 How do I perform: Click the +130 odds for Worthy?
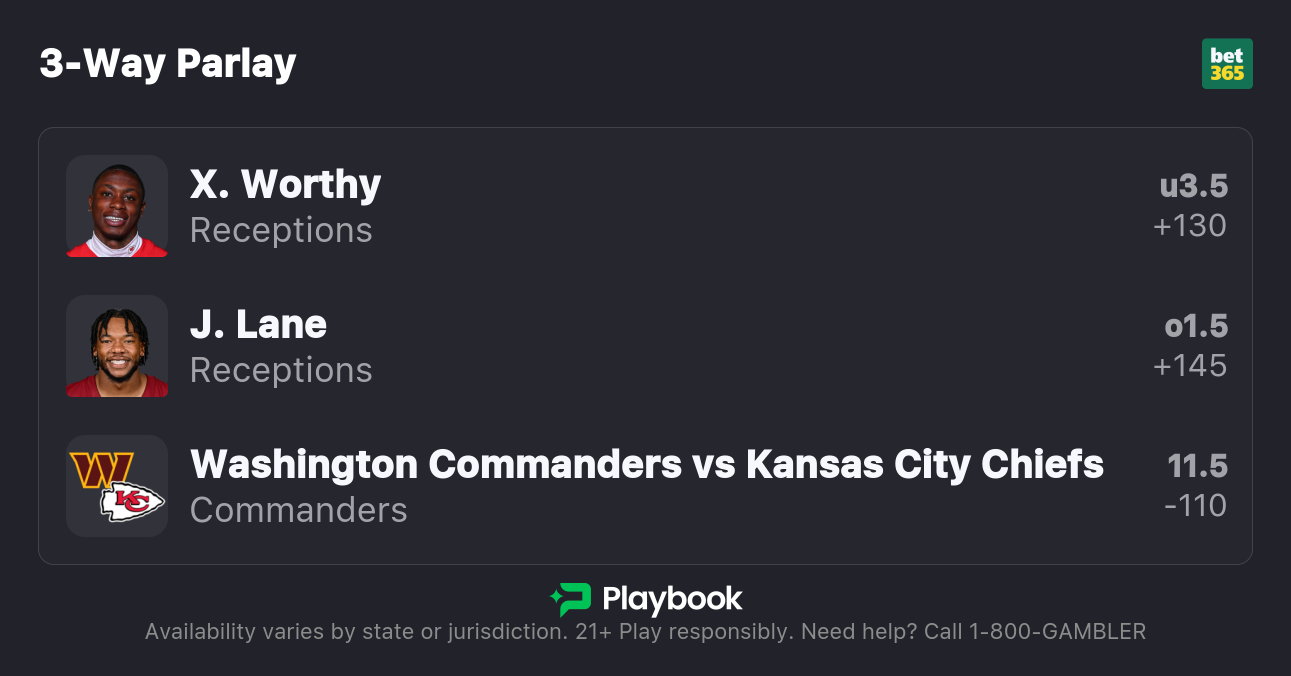point(1189,226)
